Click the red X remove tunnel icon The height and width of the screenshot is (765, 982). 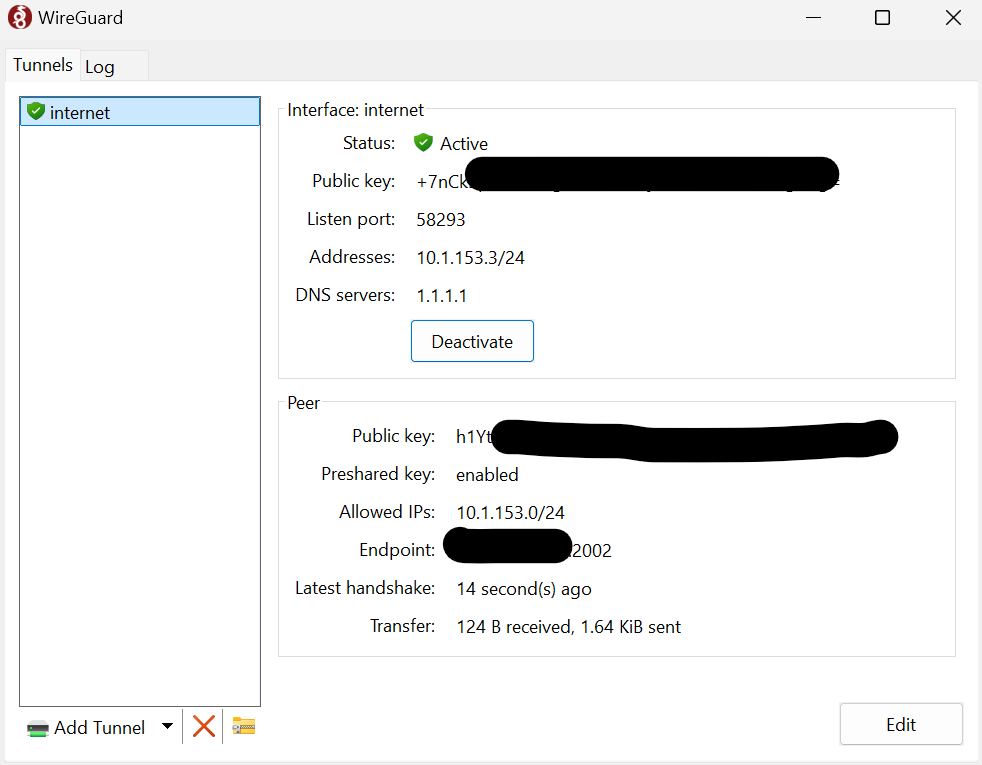(204, 727)
